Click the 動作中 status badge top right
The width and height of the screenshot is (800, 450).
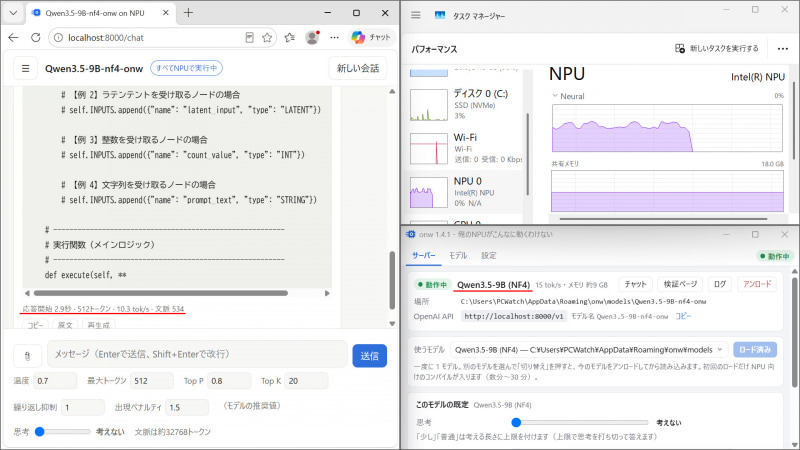pyautogui.click(x=774, y=256)
